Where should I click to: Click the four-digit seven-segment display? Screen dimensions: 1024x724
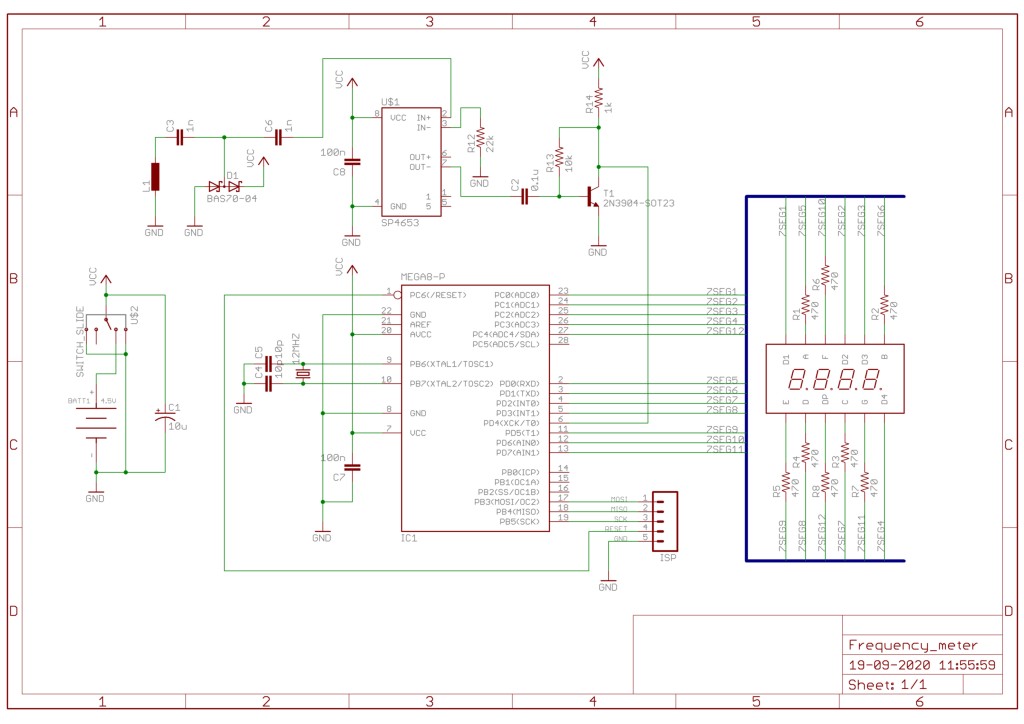tap(835, 379)
